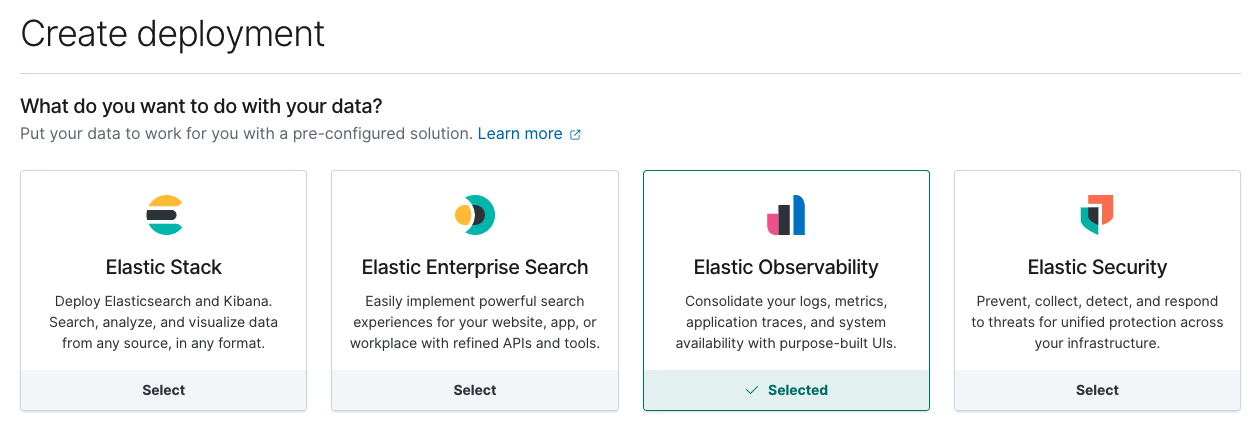This screenshot has width=1250, height=445.
Task: Click the Elastic Security shield icon
Action: click(1097, 215)
